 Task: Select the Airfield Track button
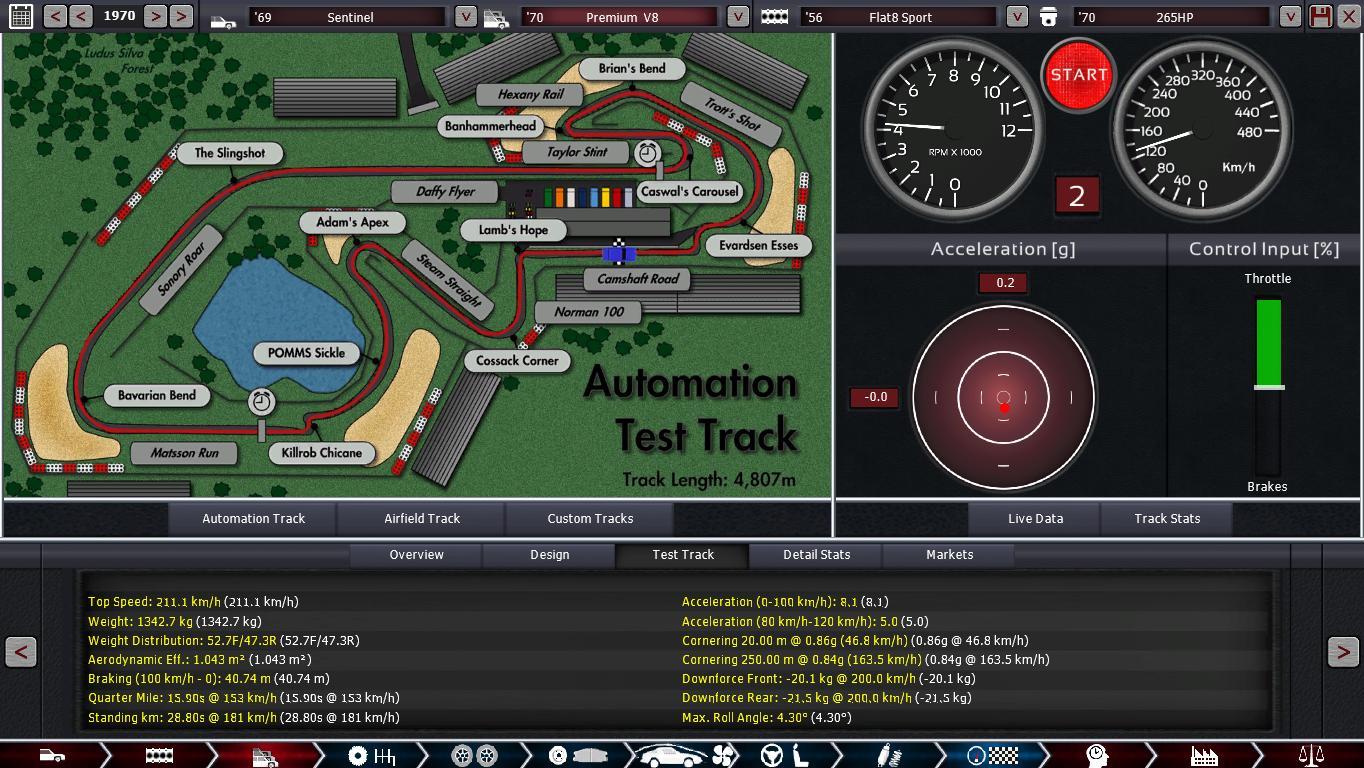(x=422, y=519)
